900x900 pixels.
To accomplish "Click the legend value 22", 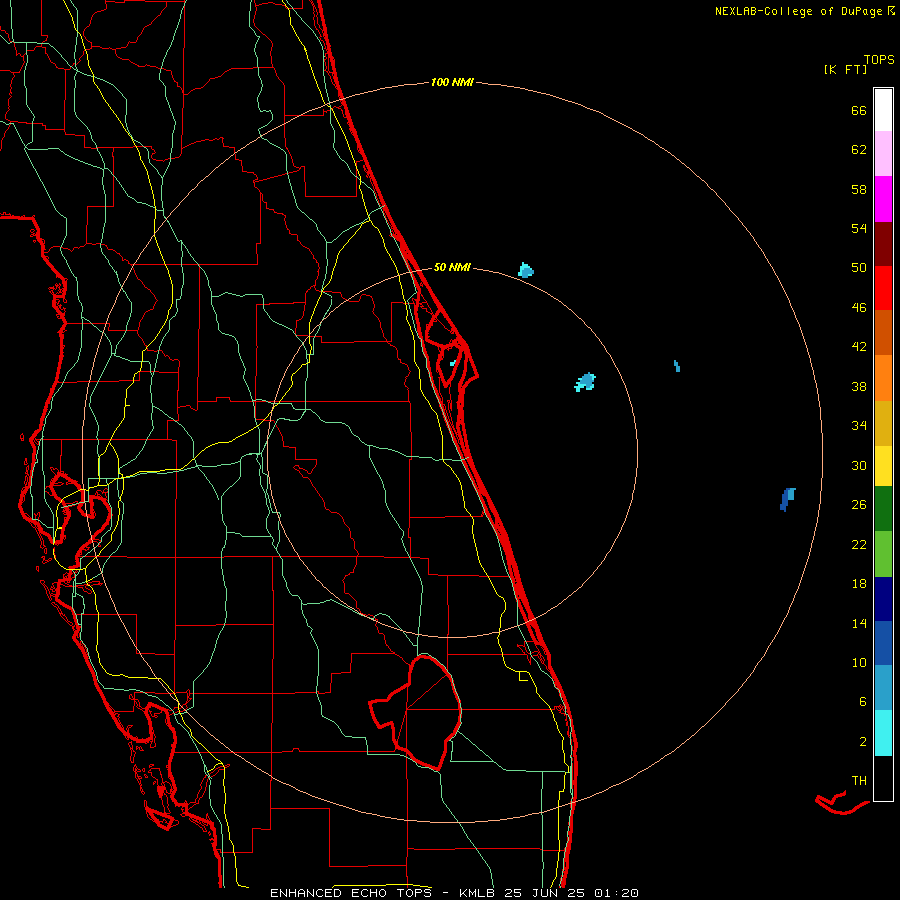I will point(859,544).
